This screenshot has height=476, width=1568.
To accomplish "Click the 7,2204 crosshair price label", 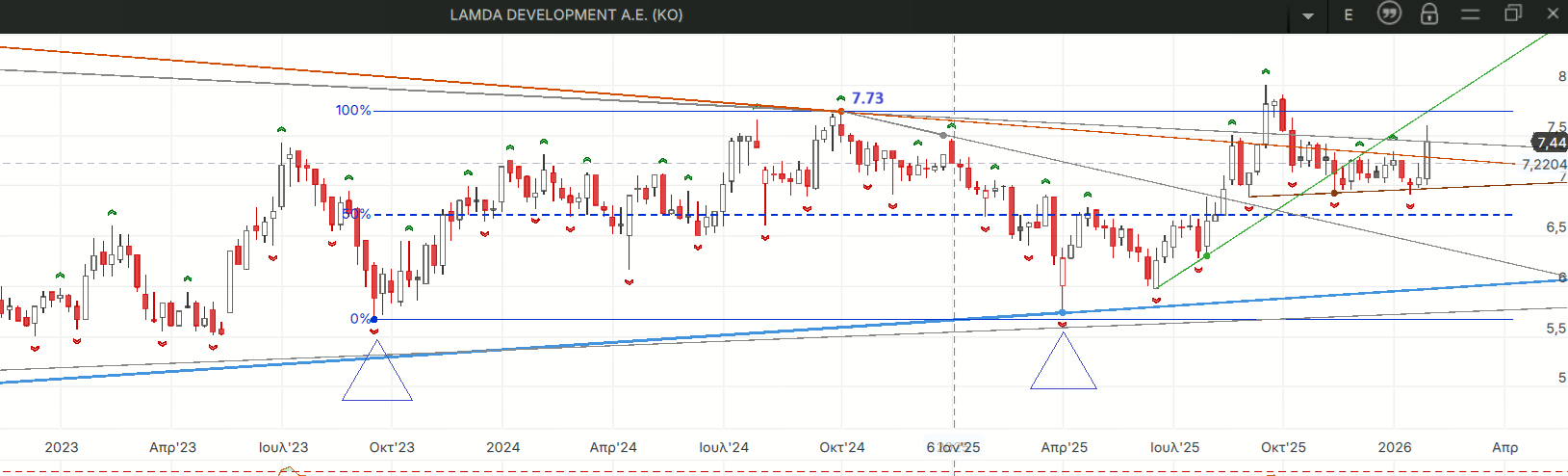I will 1543,165.
